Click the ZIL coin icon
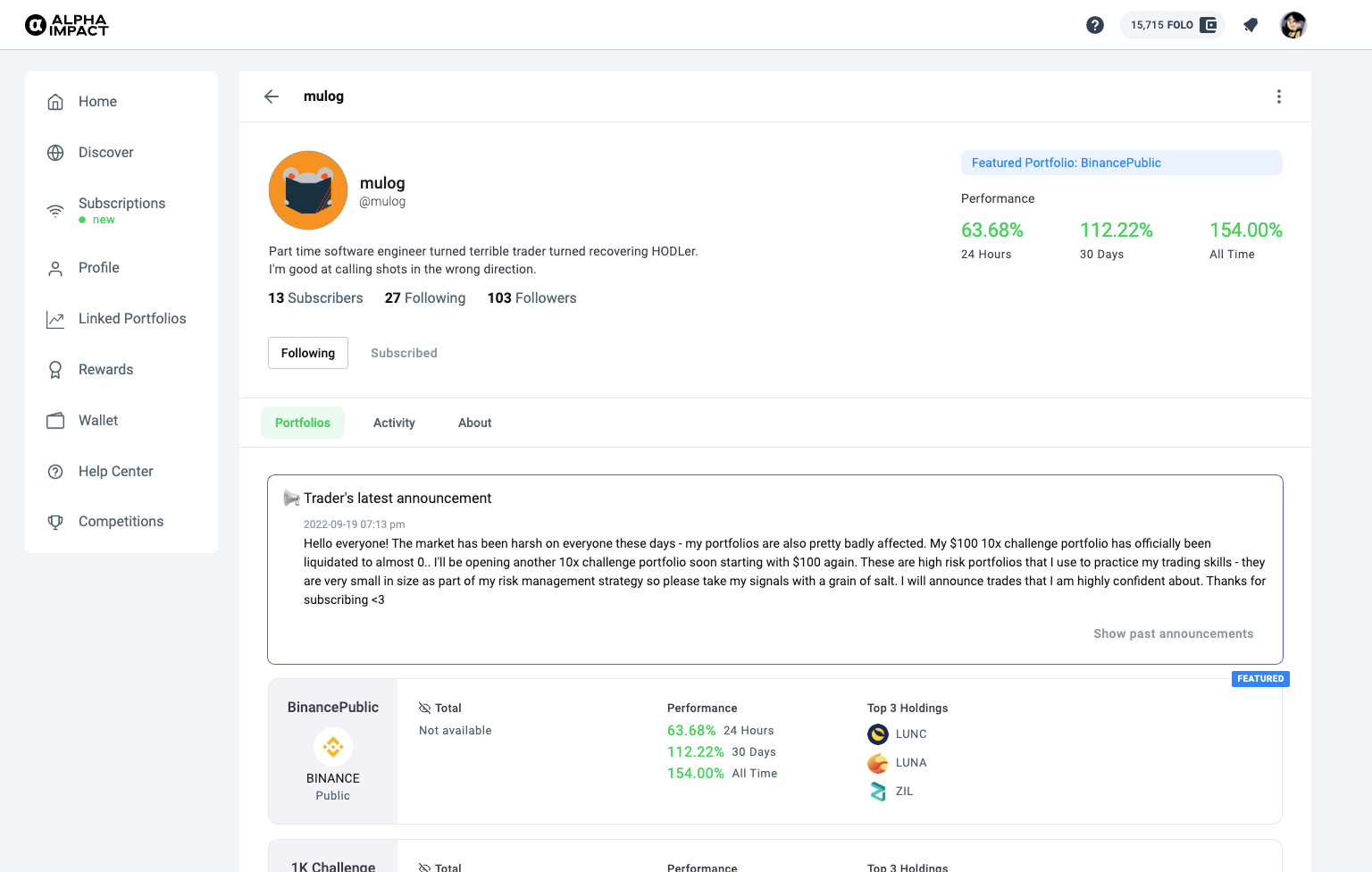 tap(878, 792)
